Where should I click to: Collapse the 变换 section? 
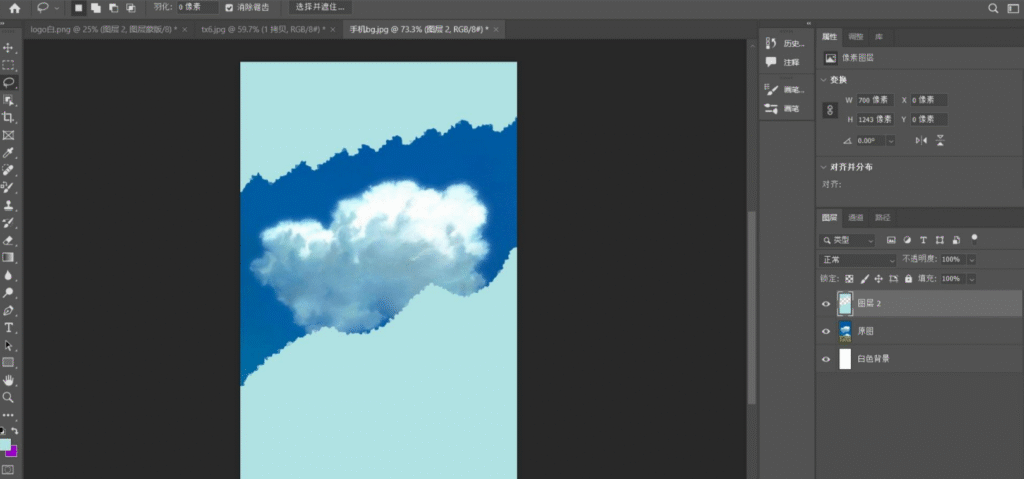[x=824, y=80]
